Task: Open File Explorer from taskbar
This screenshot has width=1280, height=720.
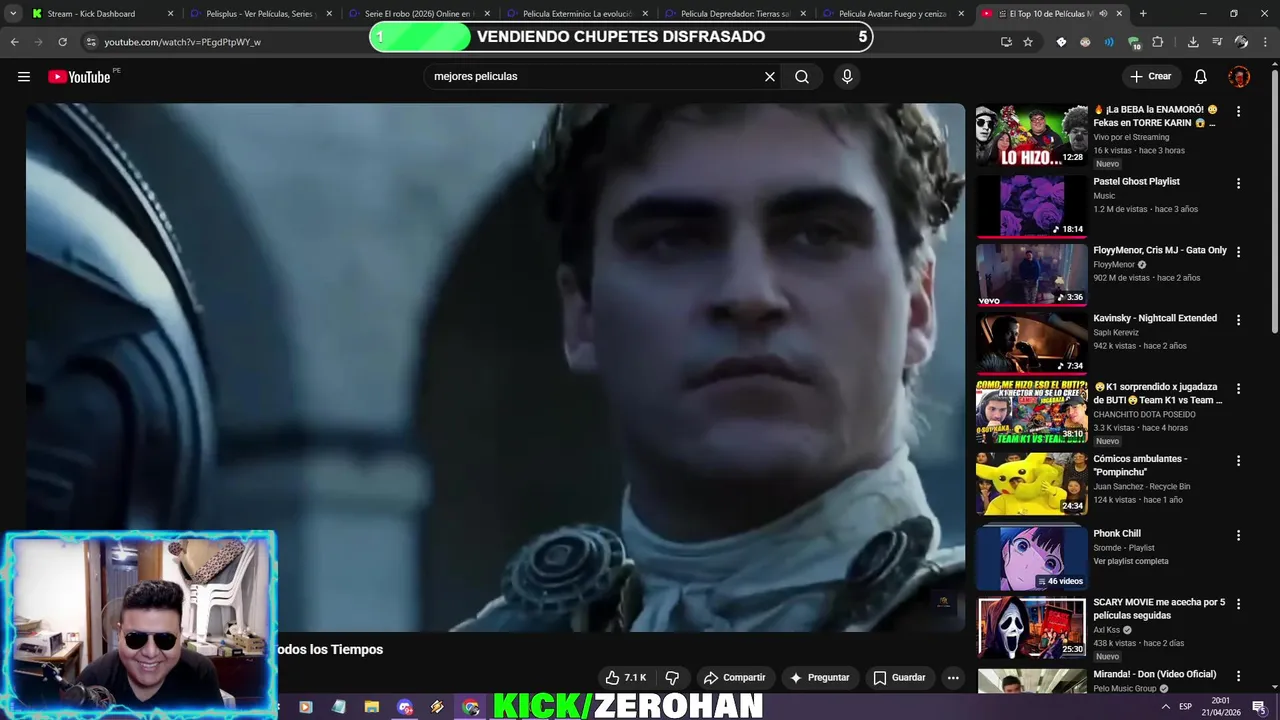Action: pyautogui.click(x=371, y=707)
